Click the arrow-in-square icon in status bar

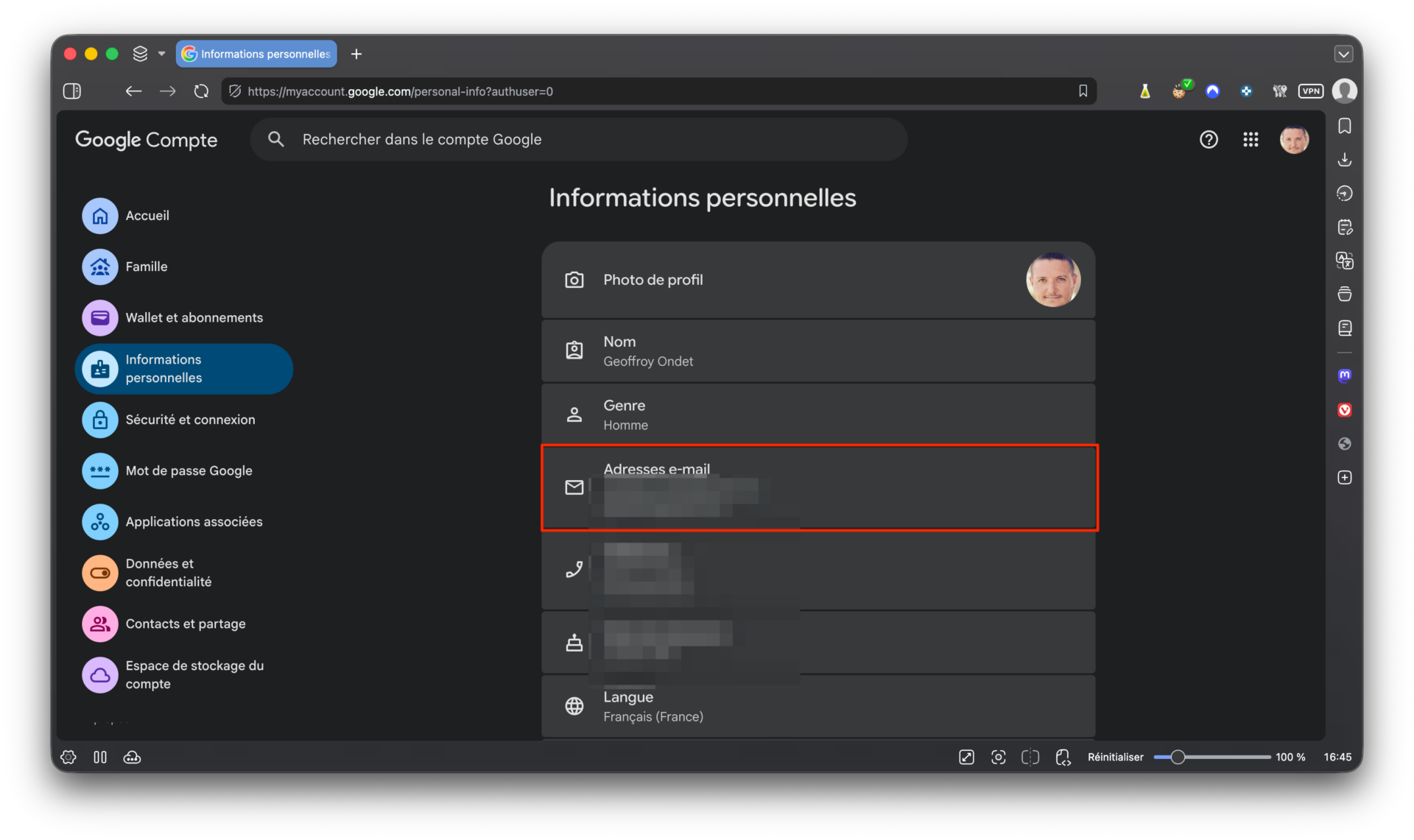tap(966, 757)
